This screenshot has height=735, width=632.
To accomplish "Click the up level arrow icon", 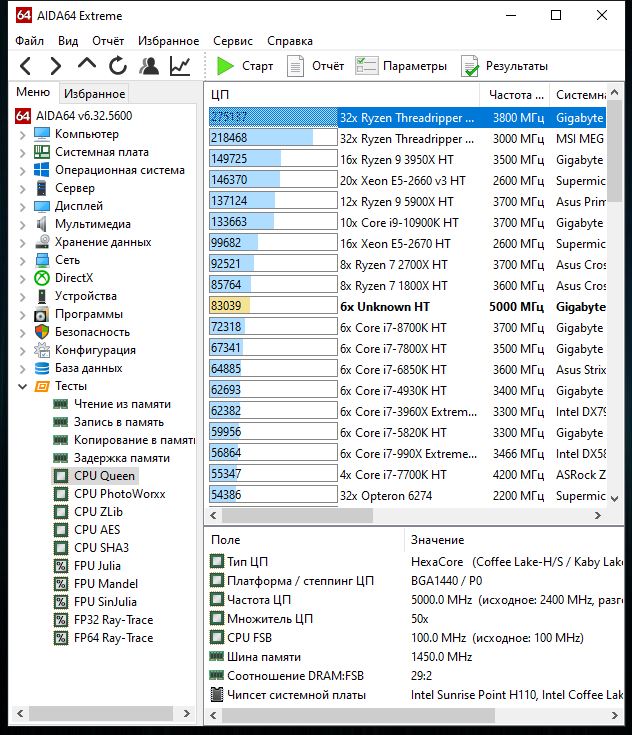I will (x=87, y=64).
